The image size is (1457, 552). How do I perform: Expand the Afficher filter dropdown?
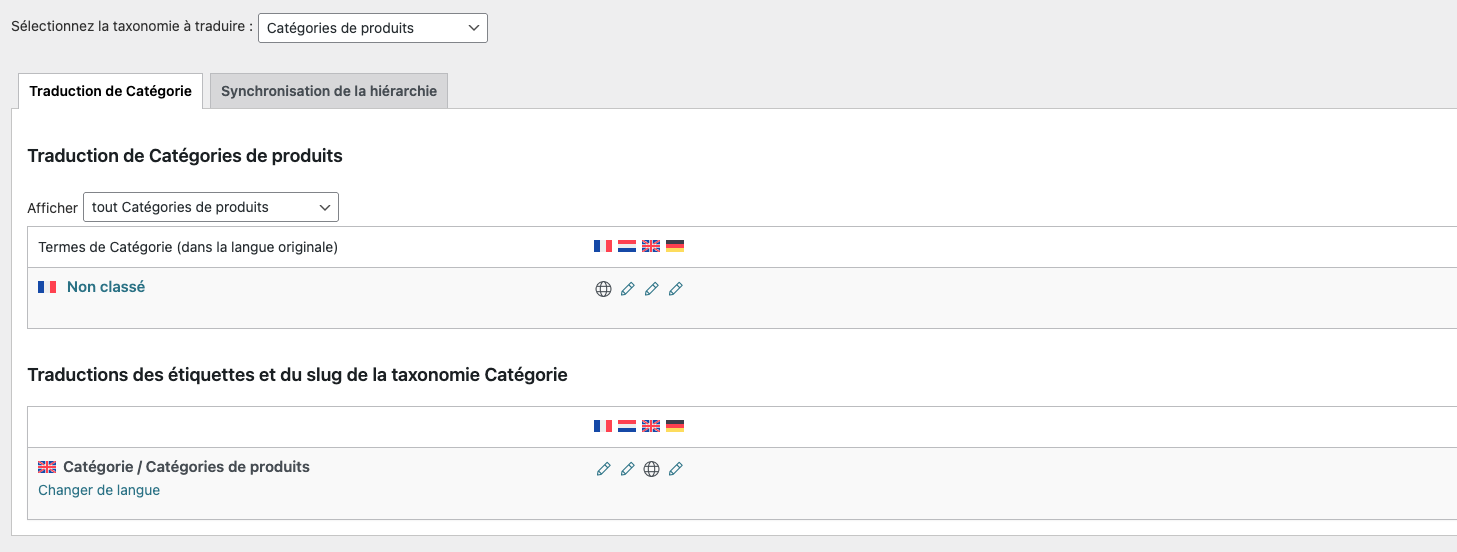point(211,207)
